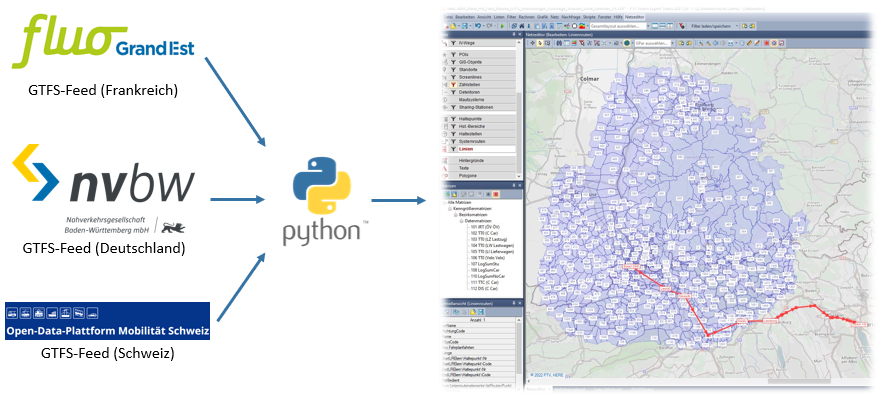The height and width of the screenshot is (400, 886).
Task: Click the filter icon next to Haltestellen
Action: [453, 134]
